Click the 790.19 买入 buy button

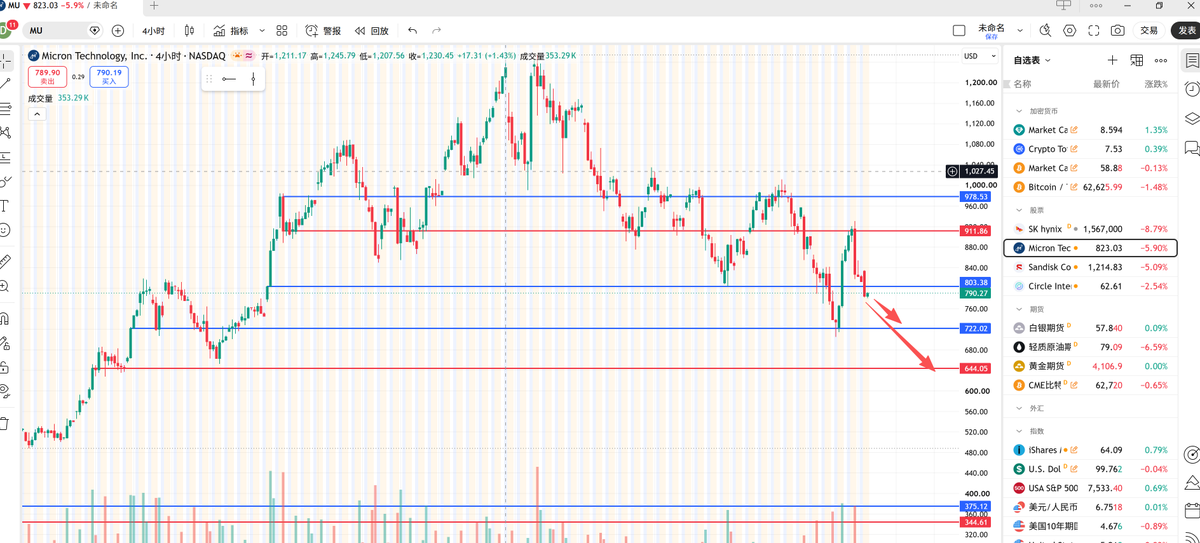[108, 76]
